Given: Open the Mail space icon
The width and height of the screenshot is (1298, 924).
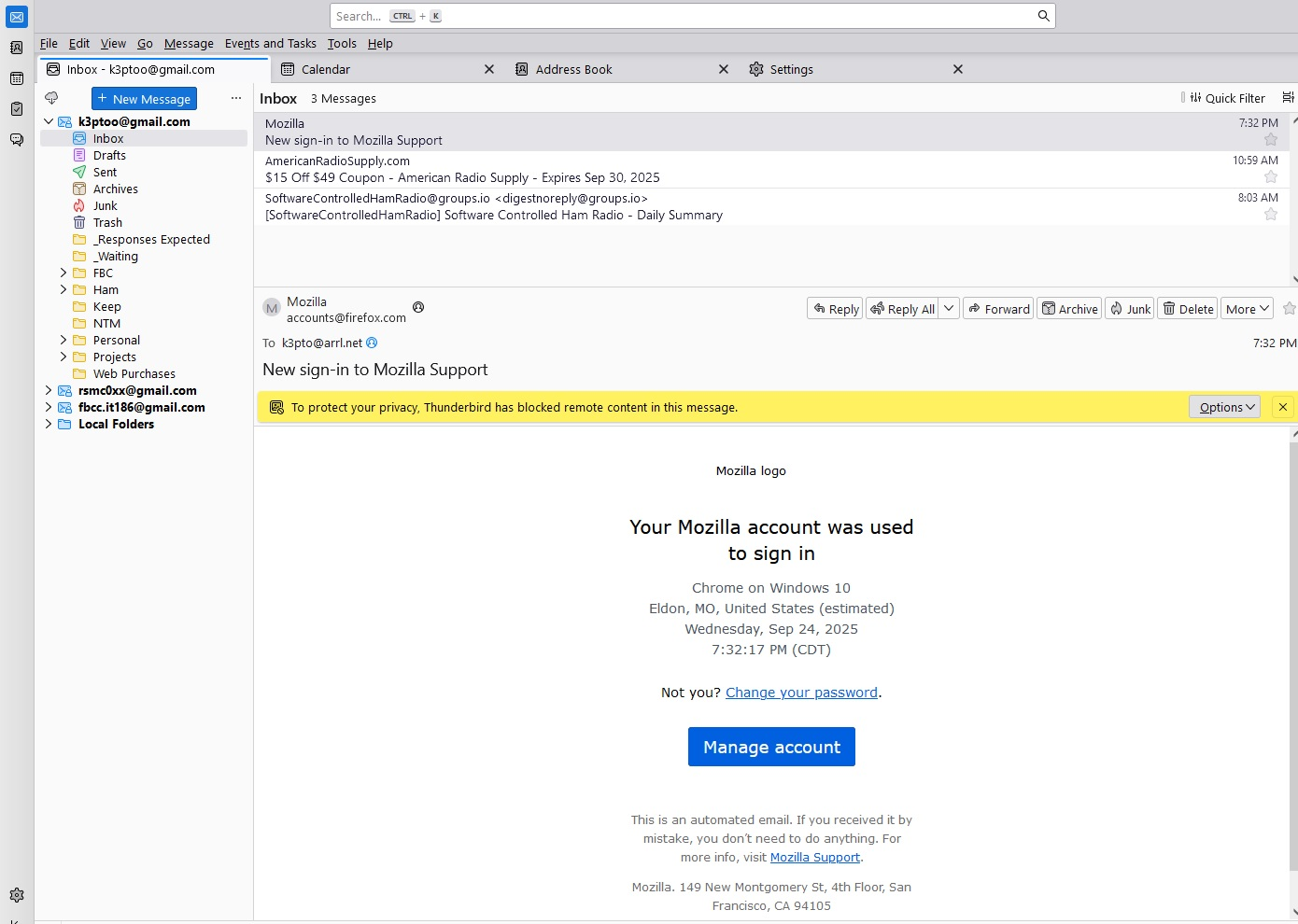Looking at the screenshot, I should [17, 17].
